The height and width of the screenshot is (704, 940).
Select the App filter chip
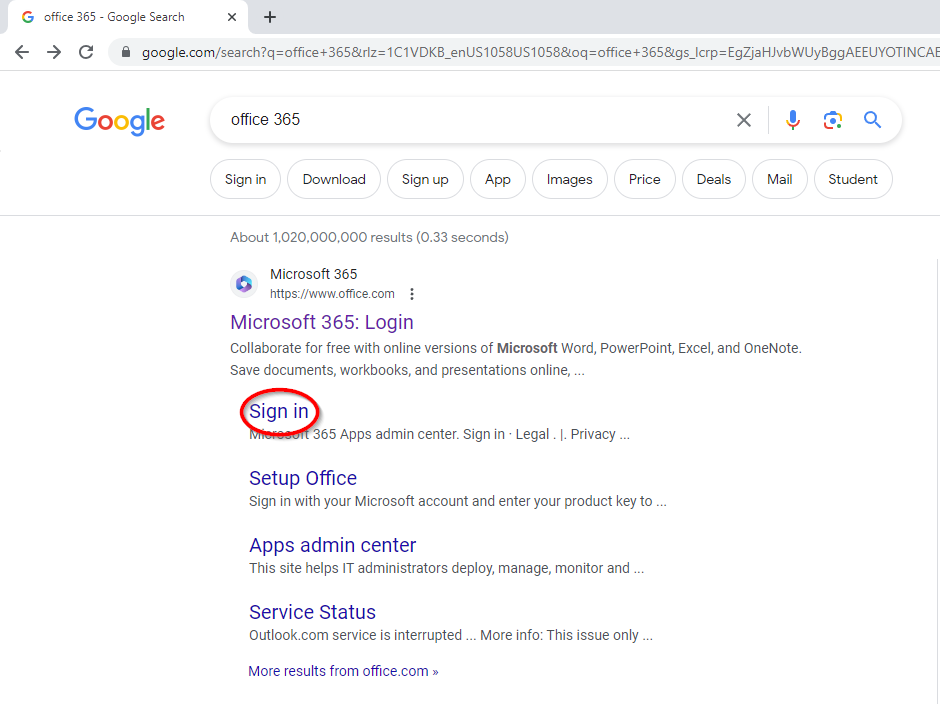pyautogui.click(x=498, y=179)
